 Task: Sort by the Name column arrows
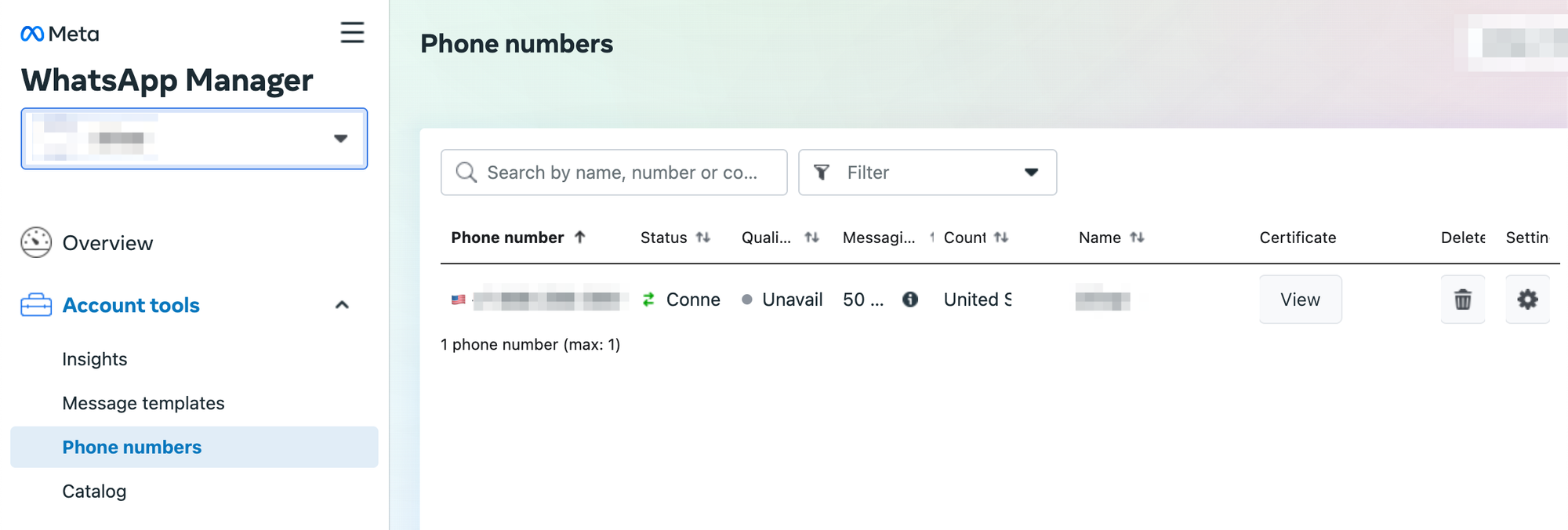(x=1138, y=238)
